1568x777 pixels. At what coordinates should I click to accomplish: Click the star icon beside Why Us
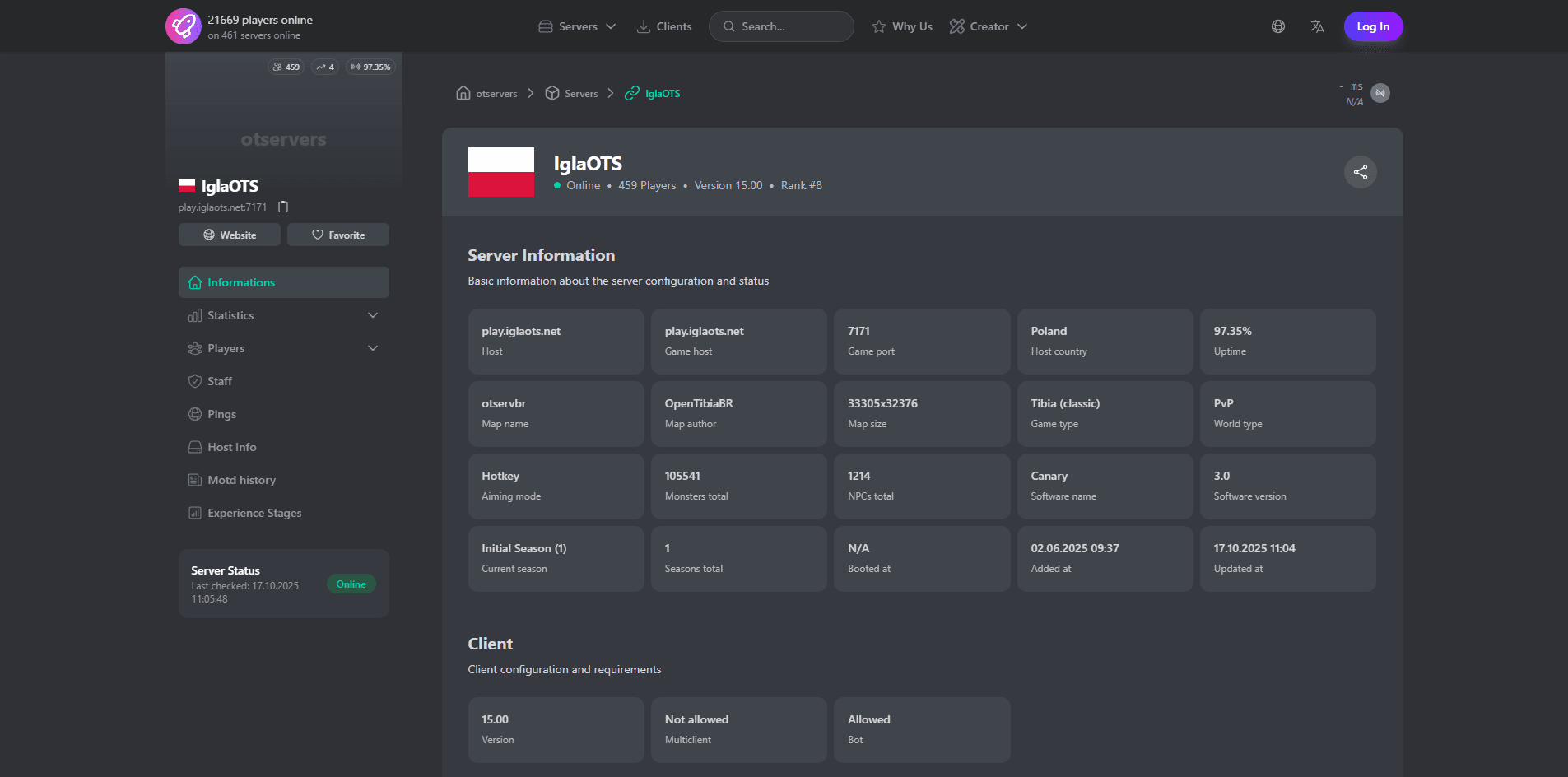point(879,26)
